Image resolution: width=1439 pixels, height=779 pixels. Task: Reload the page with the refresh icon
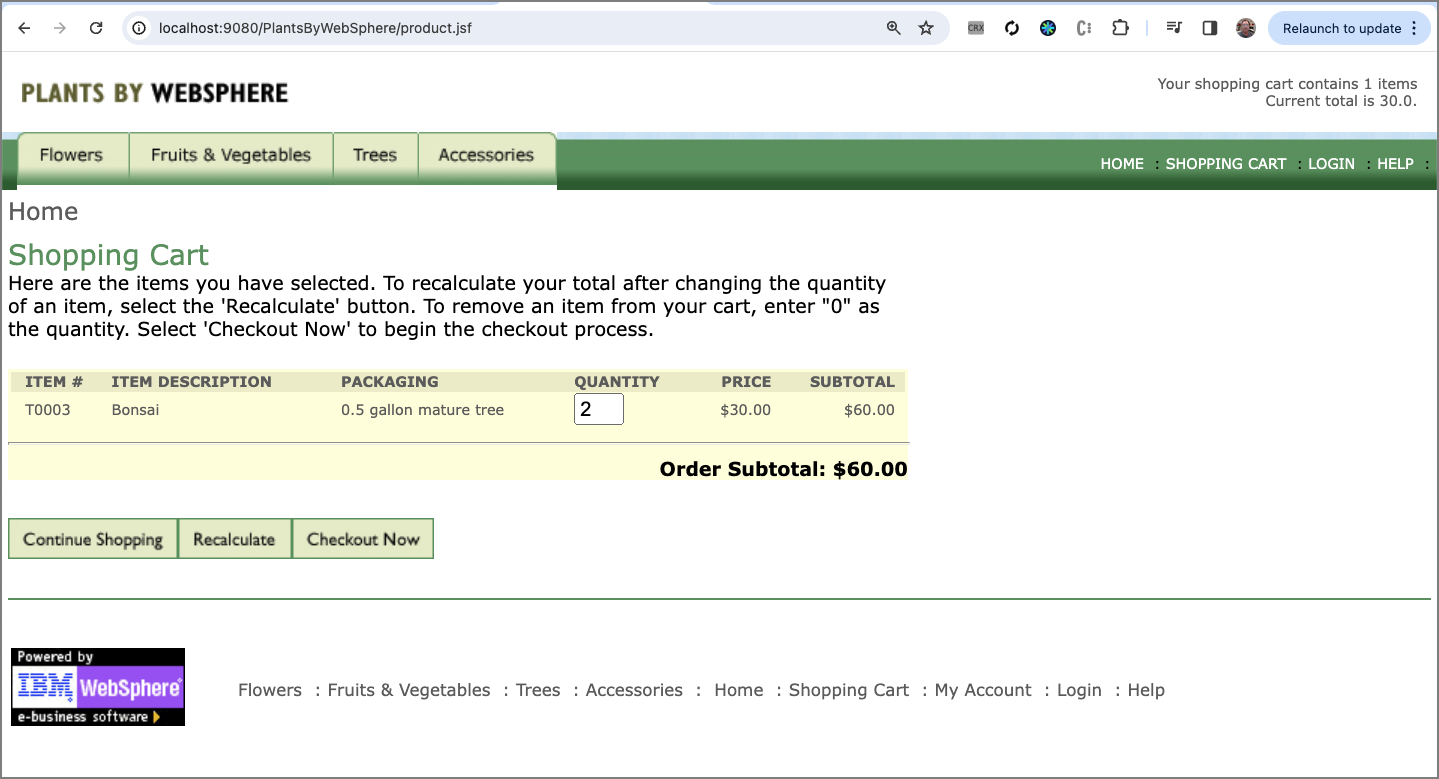96,28
